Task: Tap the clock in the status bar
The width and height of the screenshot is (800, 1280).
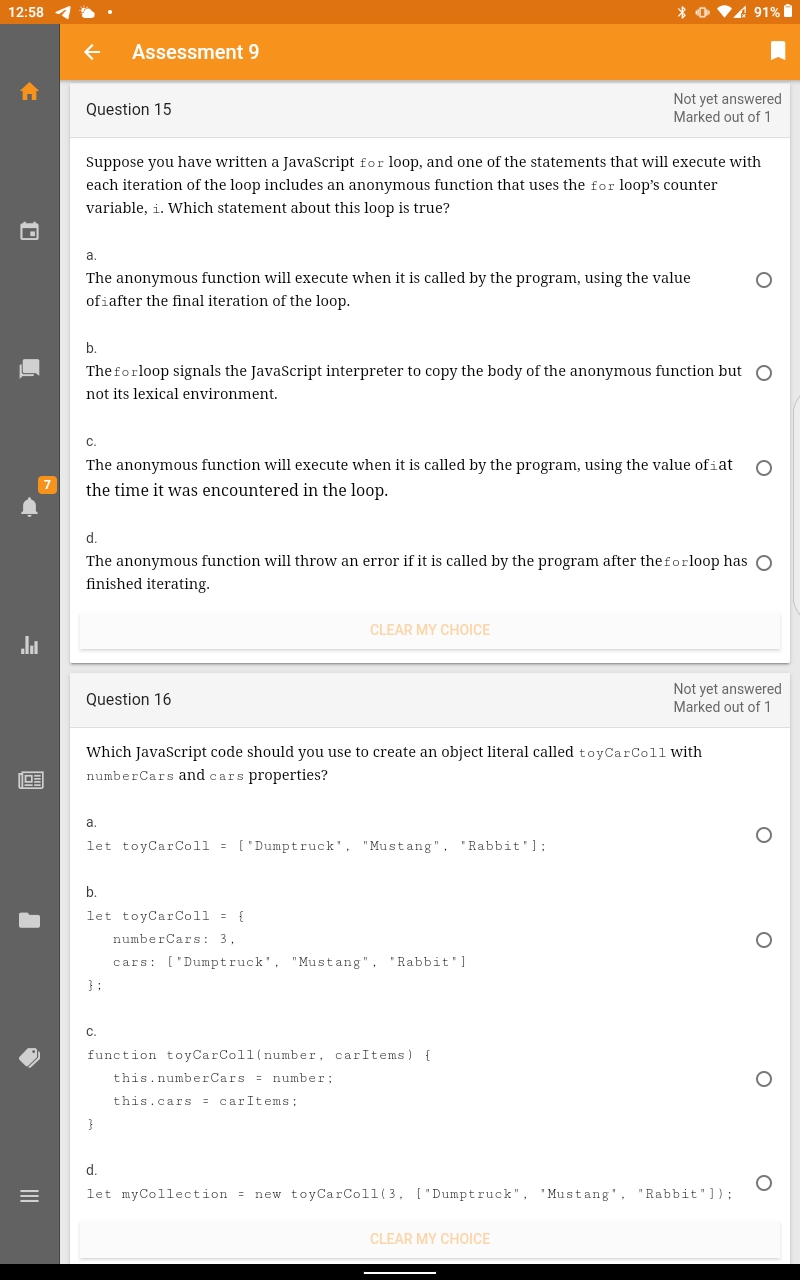Action: point(27,13)
